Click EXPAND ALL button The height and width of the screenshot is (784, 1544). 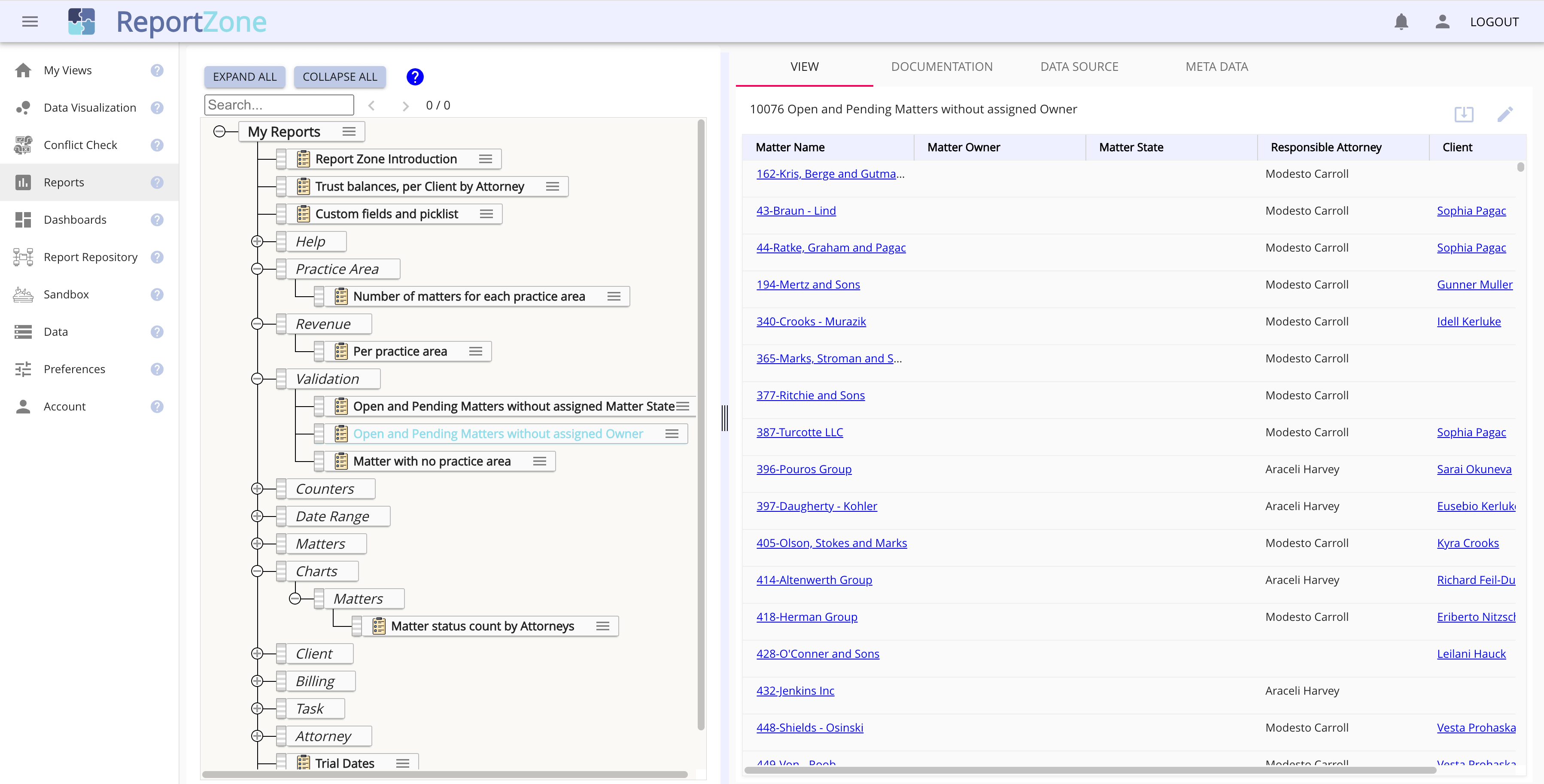(245, 77)
